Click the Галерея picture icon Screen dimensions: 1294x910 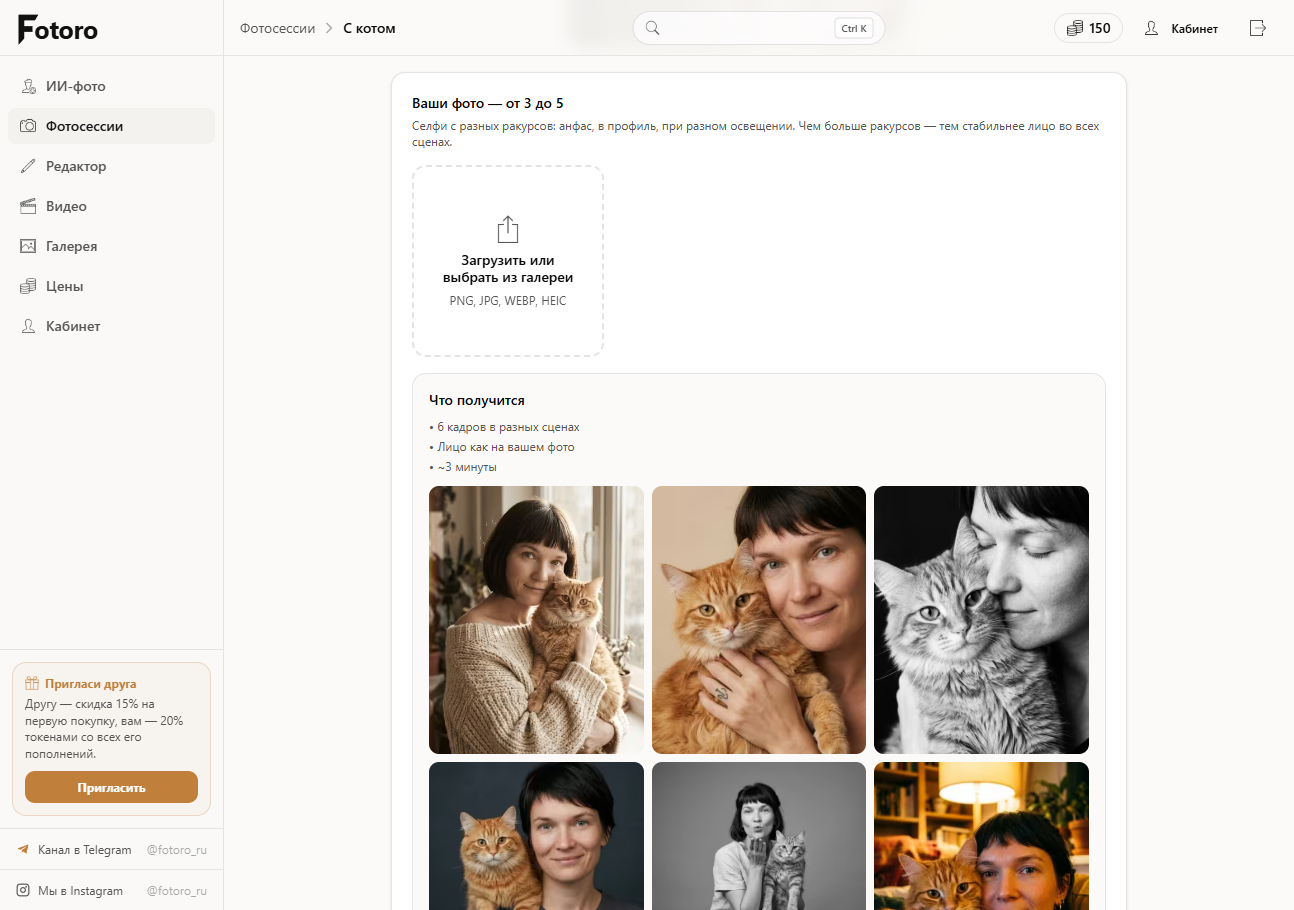coord(28,247)
